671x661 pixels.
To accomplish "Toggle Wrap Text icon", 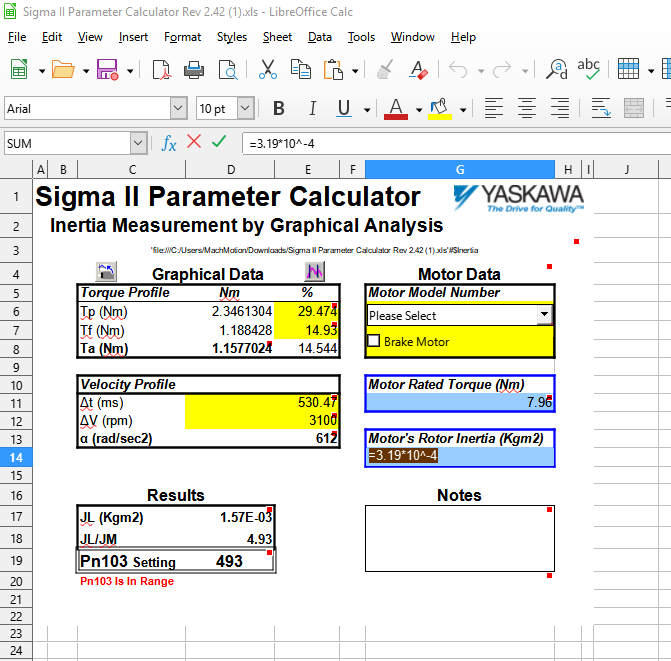I will point(601,108).
